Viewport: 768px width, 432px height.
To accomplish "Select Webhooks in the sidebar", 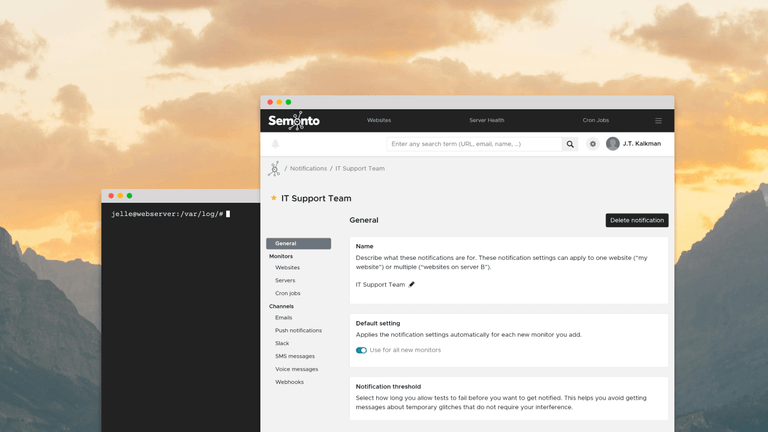I will point(289,382).
